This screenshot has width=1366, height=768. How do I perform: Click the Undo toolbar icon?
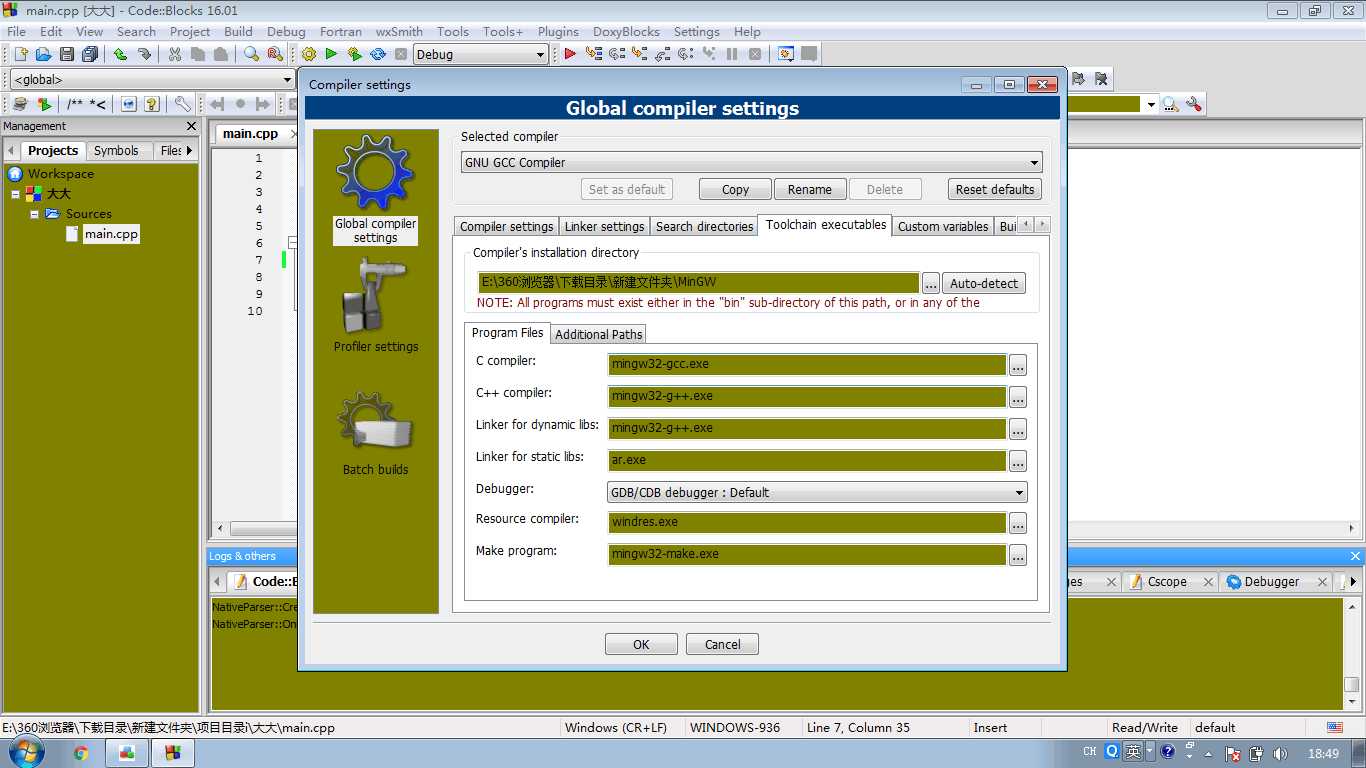tap(120, 54)
